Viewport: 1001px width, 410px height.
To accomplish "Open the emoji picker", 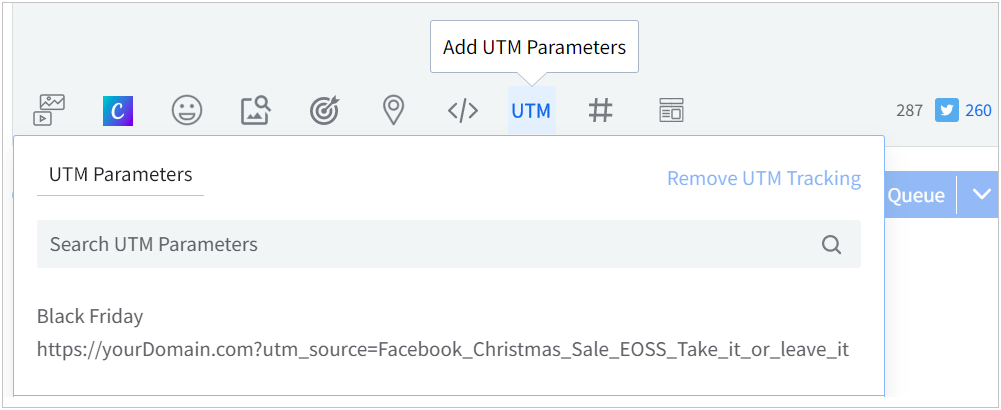I will (x=186, y=110).
